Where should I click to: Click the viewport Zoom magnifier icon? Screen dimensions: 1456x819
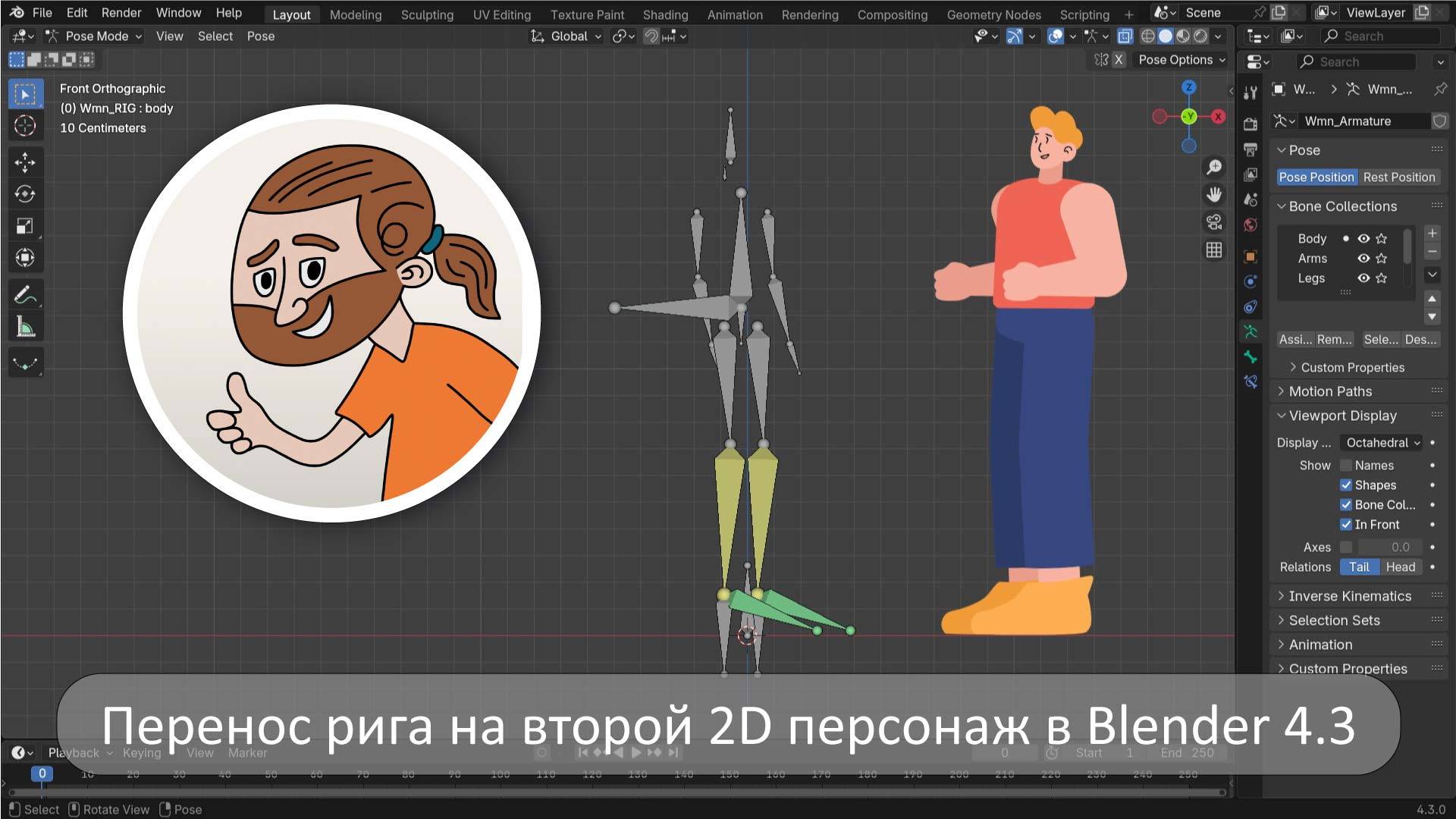[1213, 166]
